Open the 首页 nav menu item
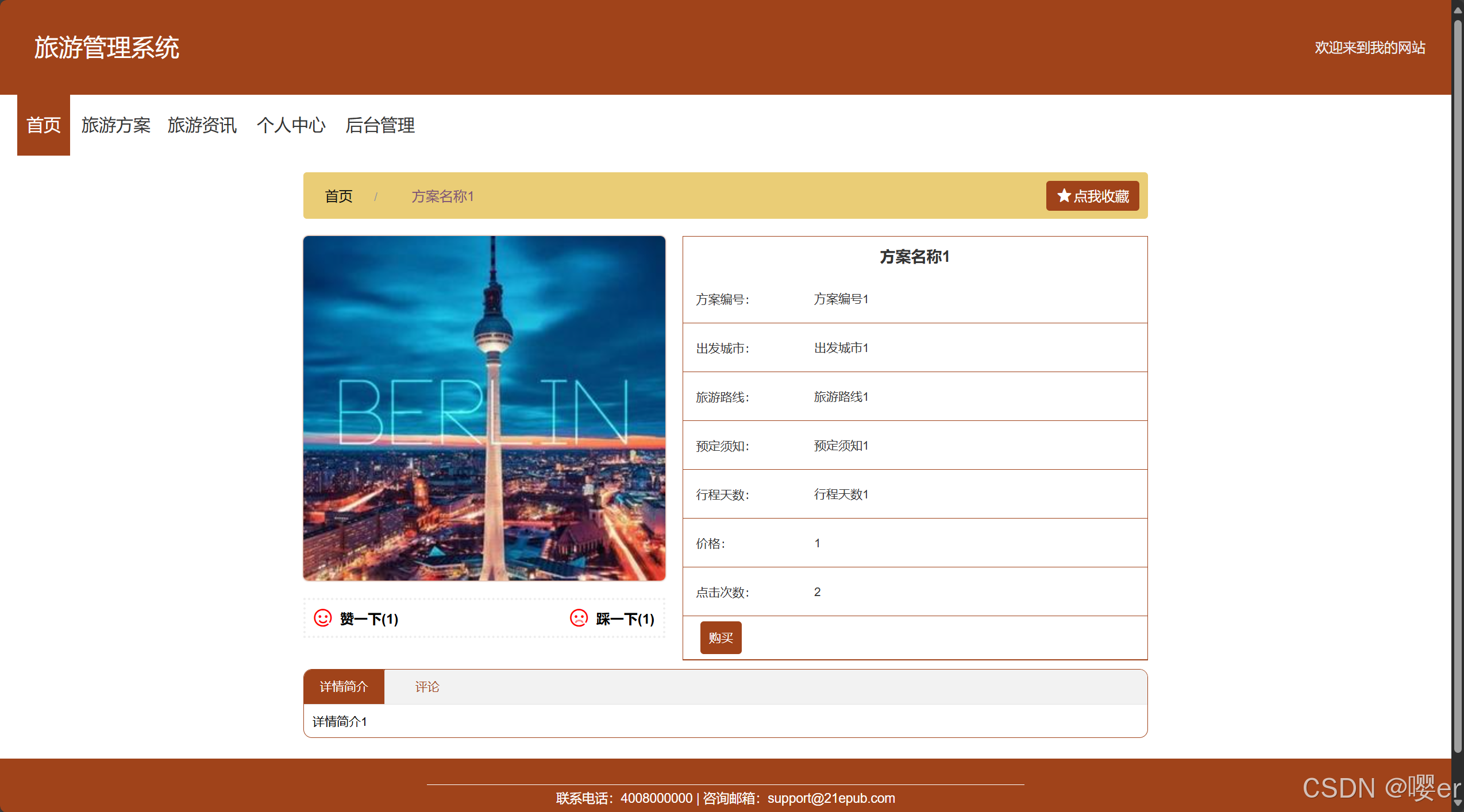 tap(44, 125)
